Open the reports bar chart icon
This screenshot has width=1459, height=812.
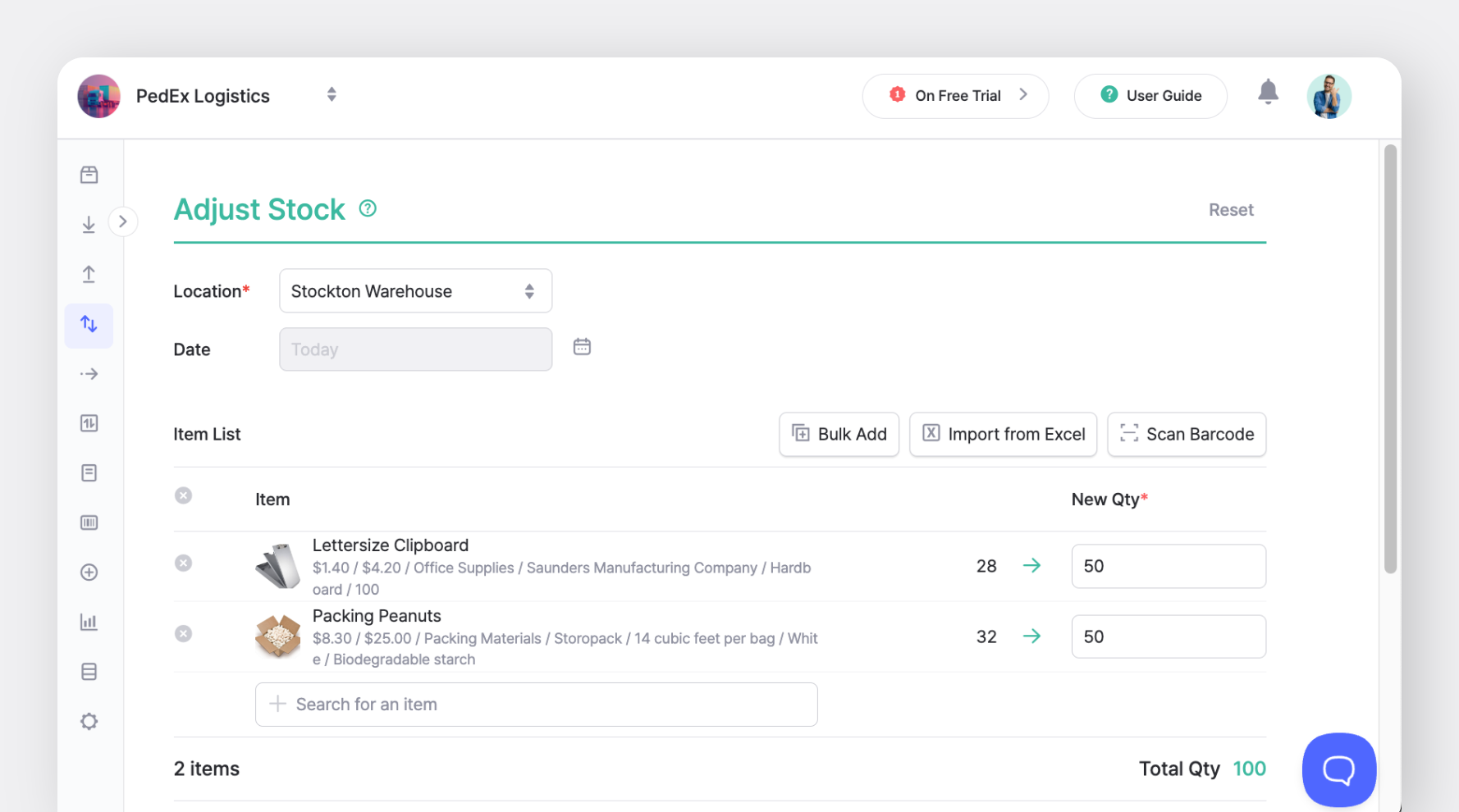point(89,622)
